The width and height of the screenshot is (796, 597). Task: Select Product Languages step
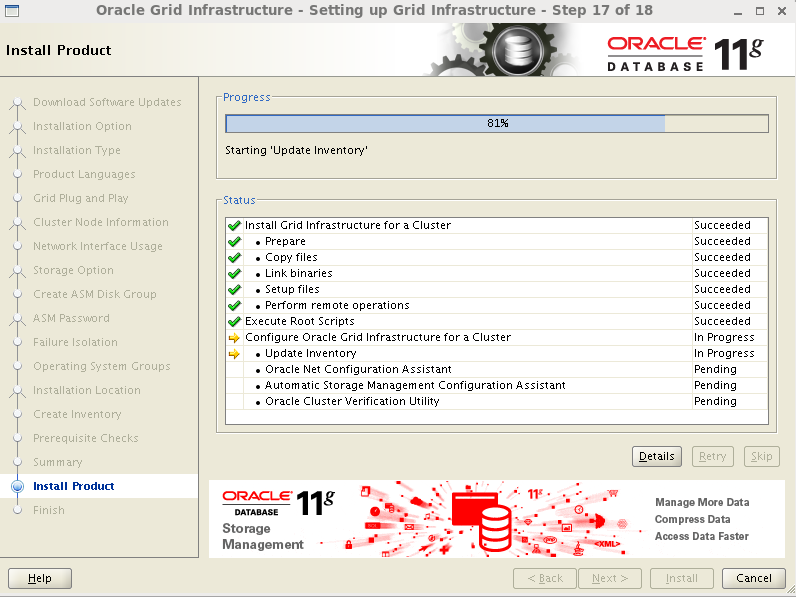click(84, 174)
